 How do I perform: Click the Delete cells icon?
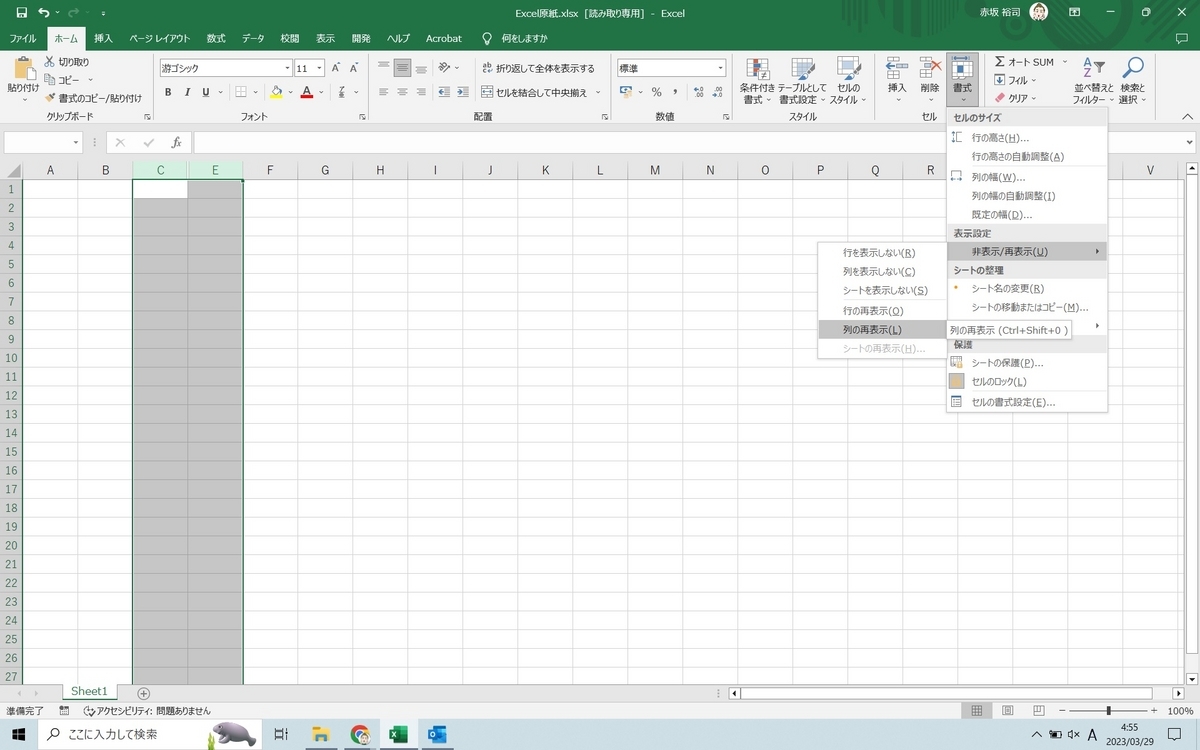coord(930,69)
